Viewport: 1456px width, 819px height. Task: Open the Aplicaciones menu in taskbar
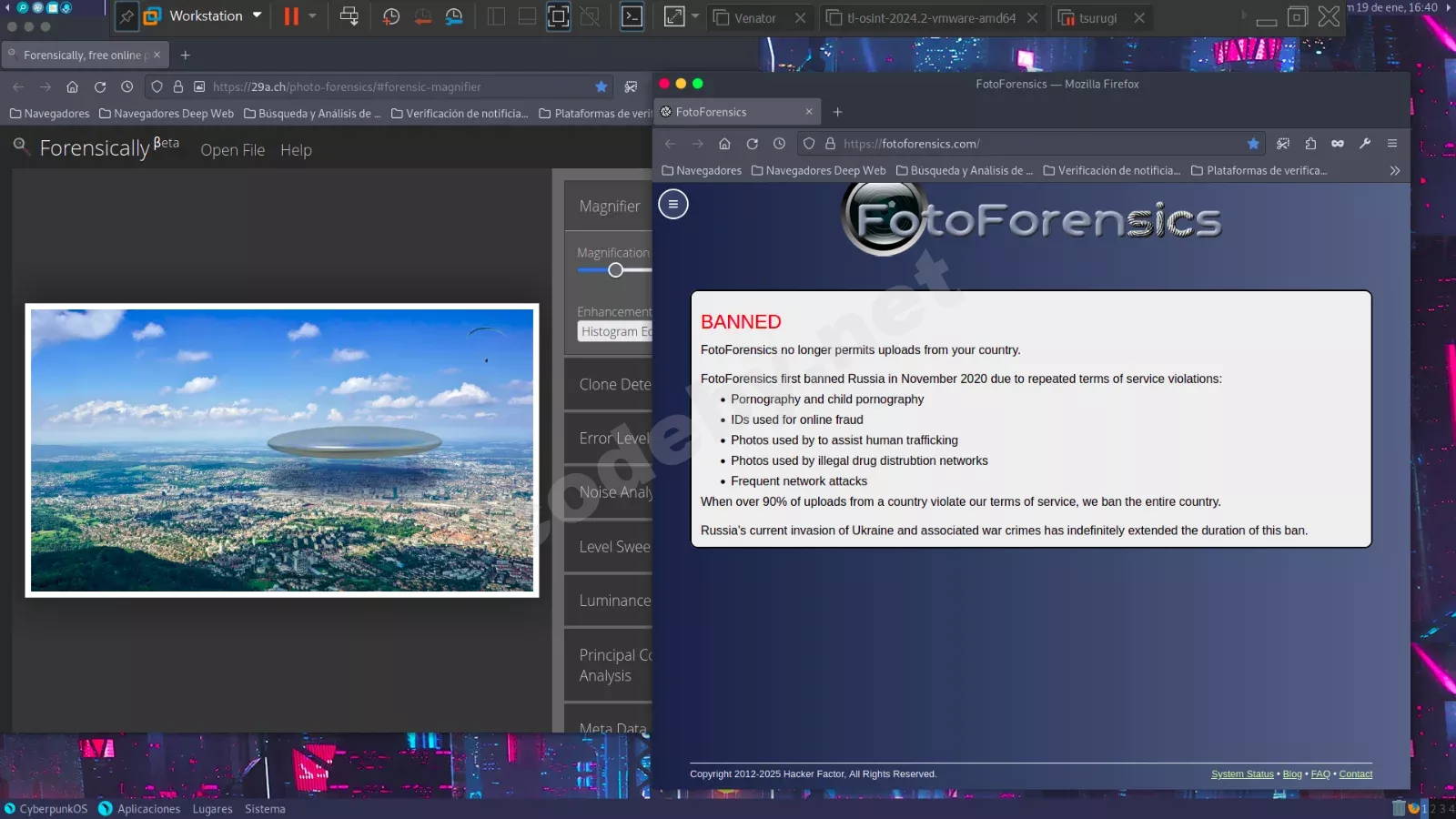pos(148,809)
